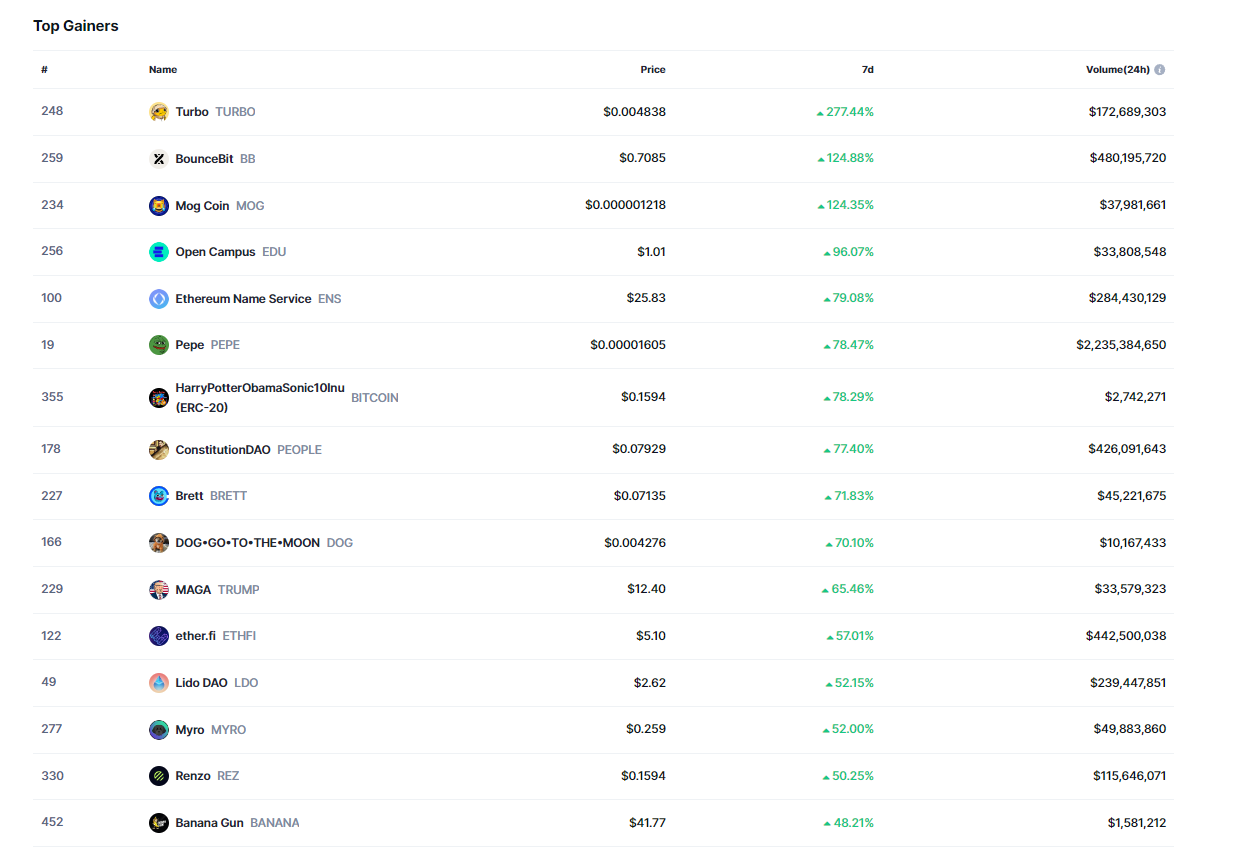This screenshot has height=848, width=1246.
Task: Open the Renzo name link
Action: click(193, 776)
